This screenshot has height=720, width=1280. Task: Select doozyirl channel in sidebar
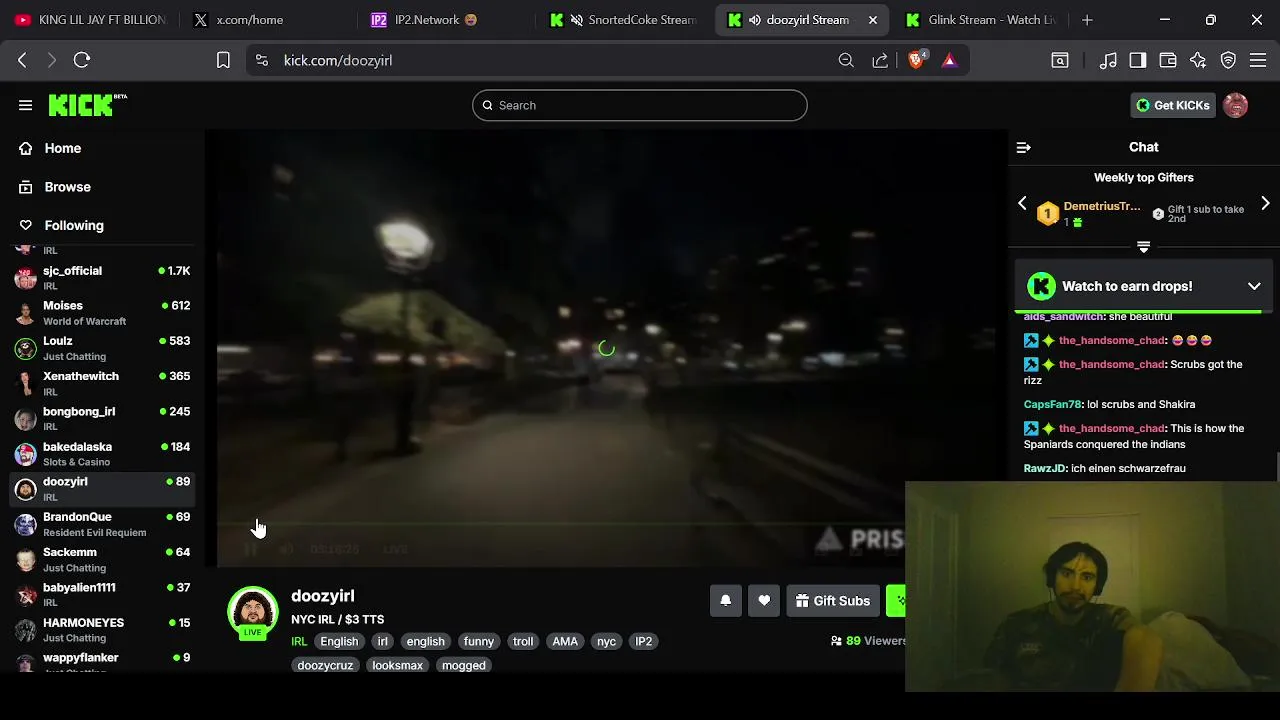[102, 489]
